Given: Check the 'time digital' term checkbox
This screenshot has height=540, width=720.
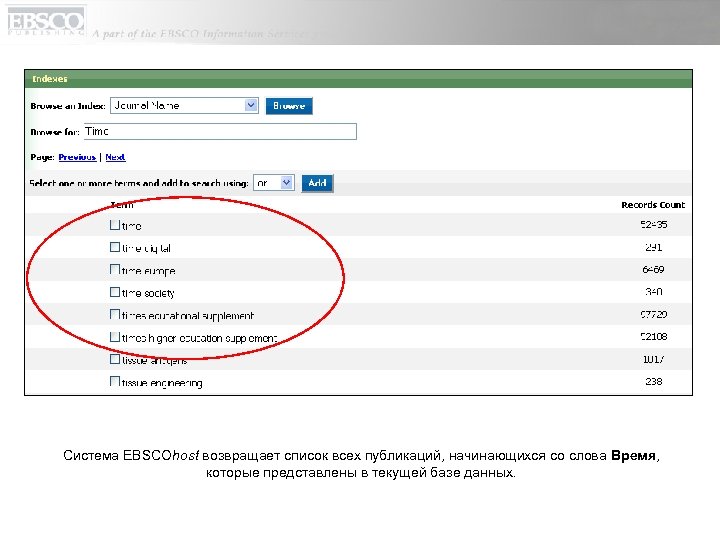Looking at the screenshot, I should [x=115, y=247].
